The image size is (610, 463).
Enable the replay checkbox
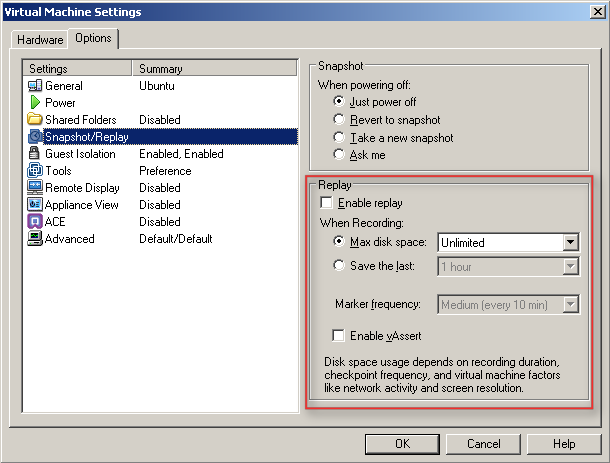[x=328, y=203]
